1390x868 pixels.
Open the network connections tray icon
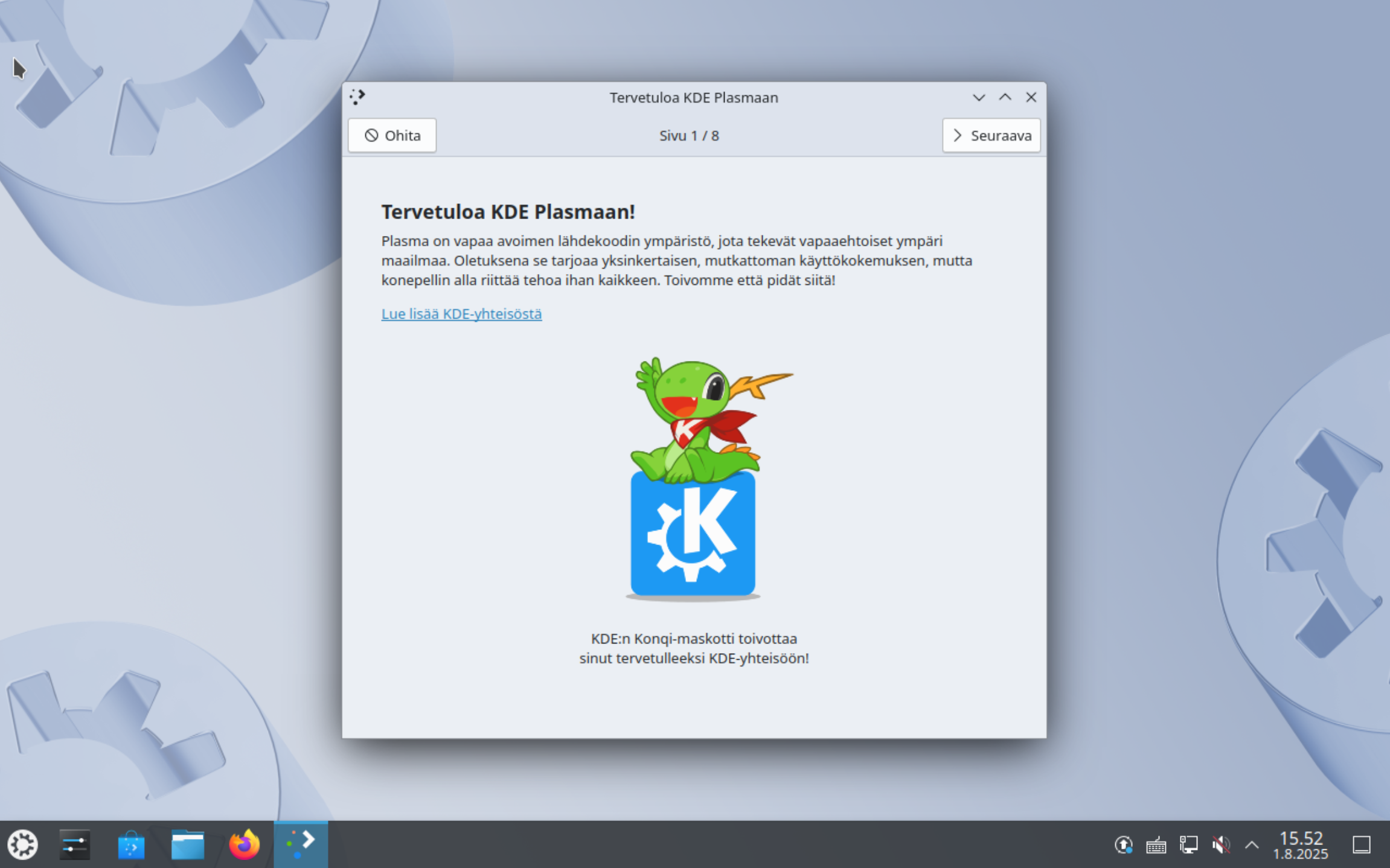(1188, 845)
